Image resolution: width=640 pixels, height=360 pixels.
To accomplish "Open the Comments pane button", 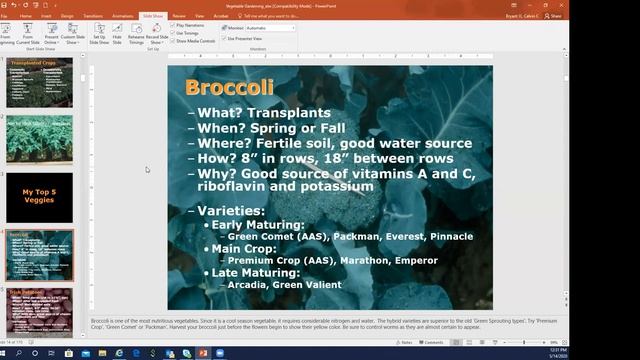I will pyautogui.click(x=431, y=342).
